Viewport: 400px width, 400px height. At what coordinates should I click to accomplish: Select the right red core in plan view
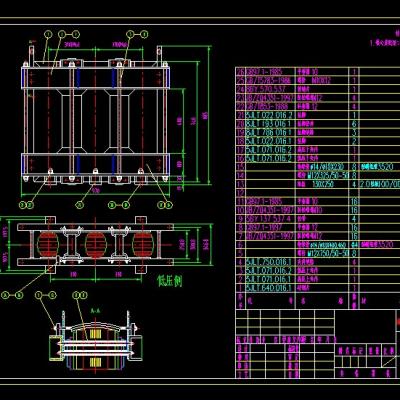click(x=143, y=244)
